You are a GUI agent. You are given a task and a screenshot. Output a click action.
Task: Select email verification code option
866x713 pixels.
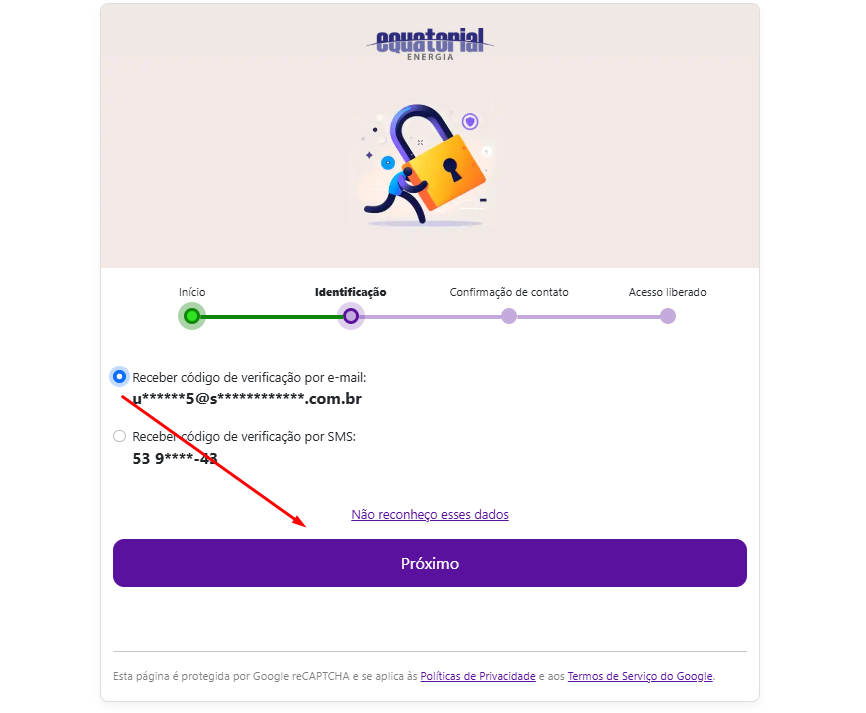[x=119, y=377]
